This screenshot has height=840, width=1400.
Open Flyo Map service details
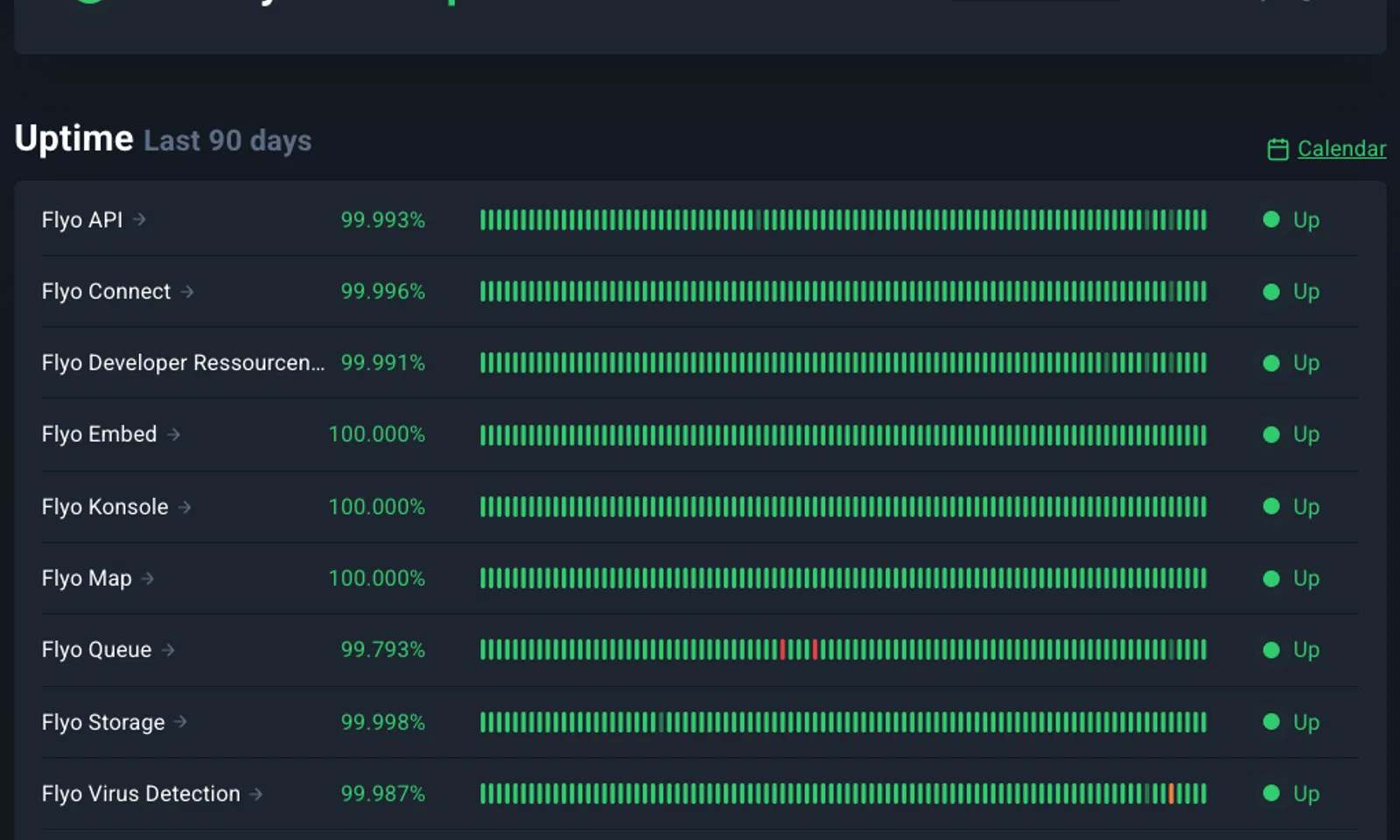coord(87,578)
